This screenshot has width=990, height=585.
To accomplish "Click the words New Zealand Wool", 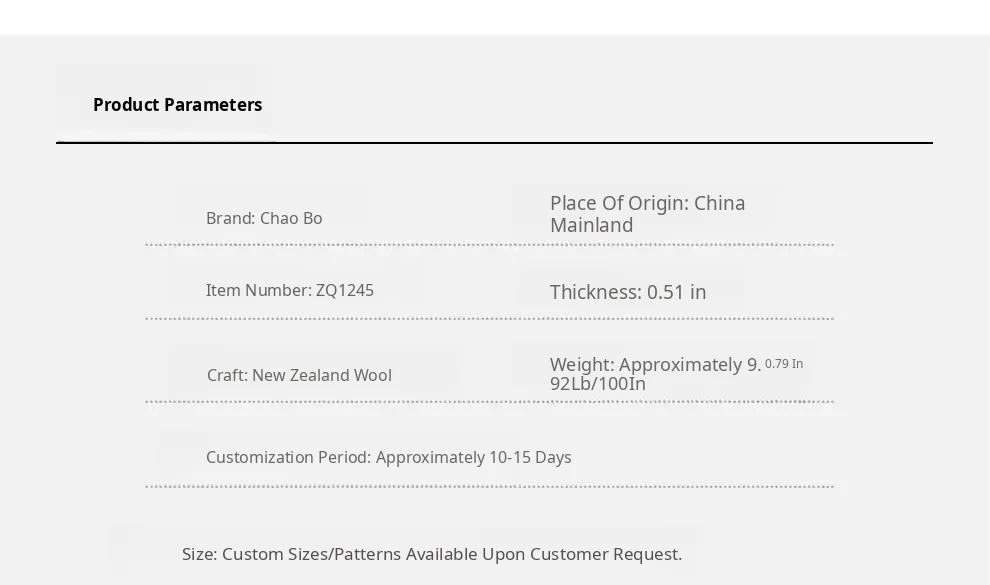I will [x=322, y=375].
